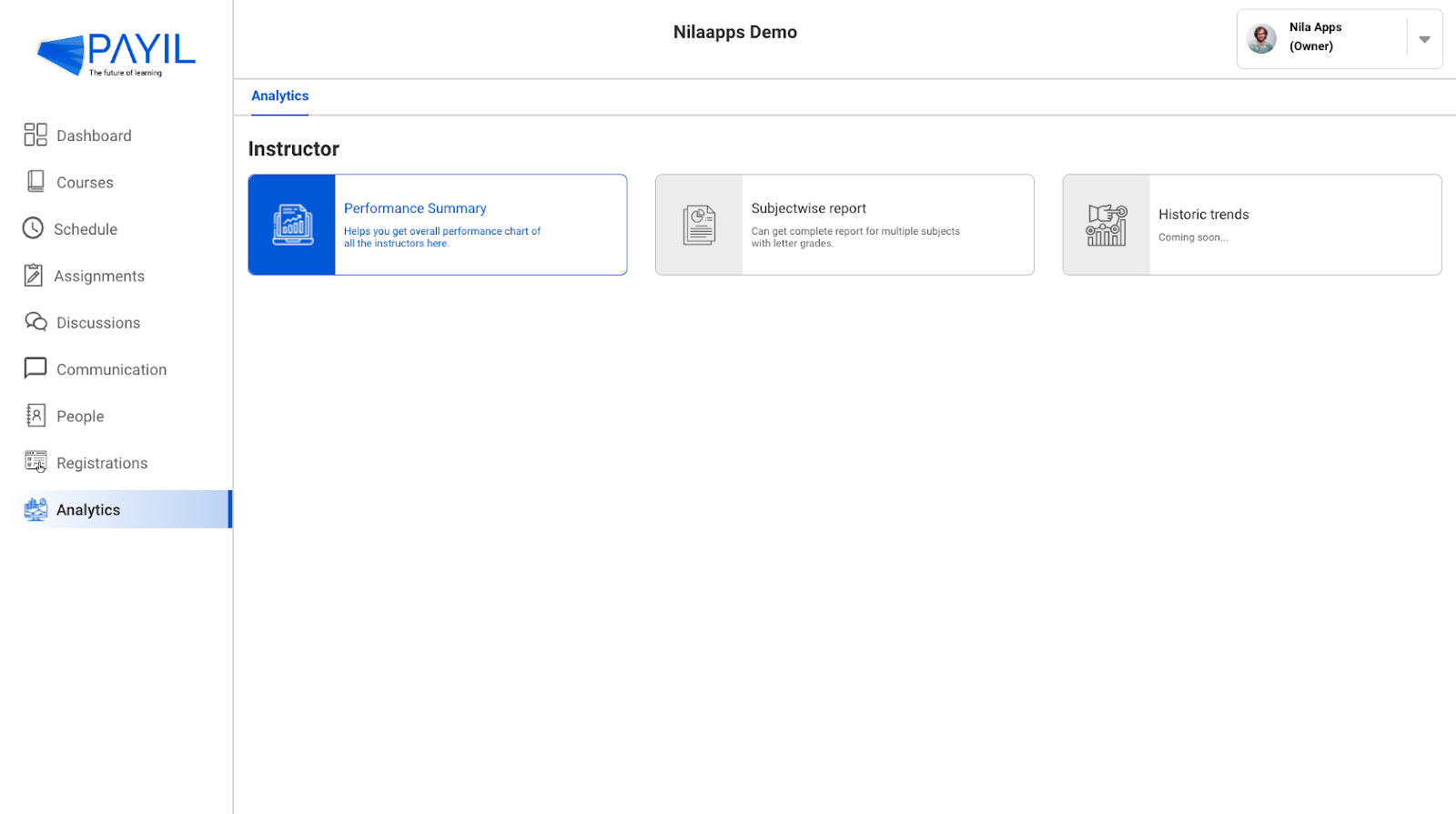Click the Communication message icon
The image size is (1456, 814).
click(35, 368)
